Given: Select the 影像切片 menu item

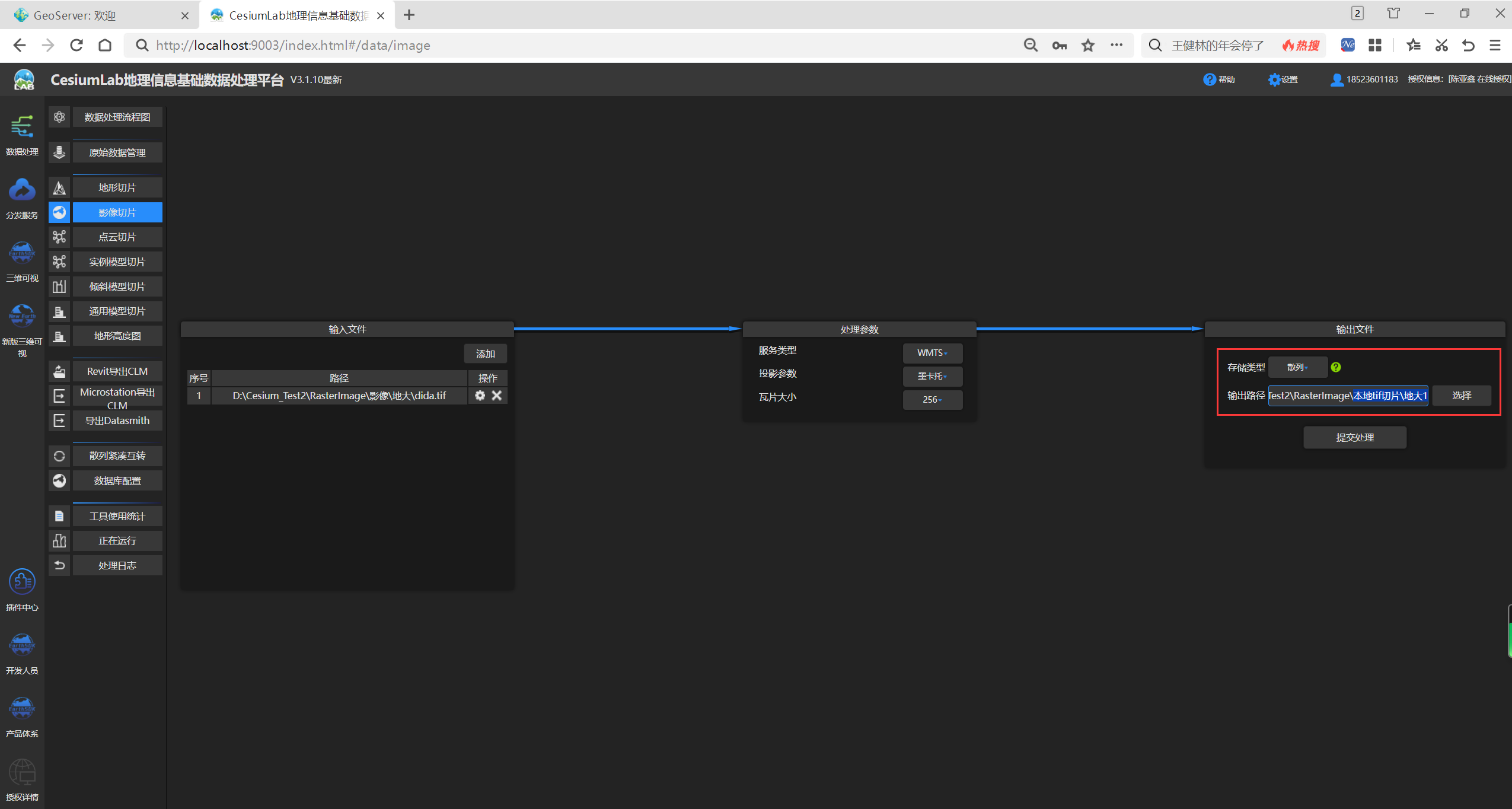Looking at the screenshot, I should click(x=117, y=212).
